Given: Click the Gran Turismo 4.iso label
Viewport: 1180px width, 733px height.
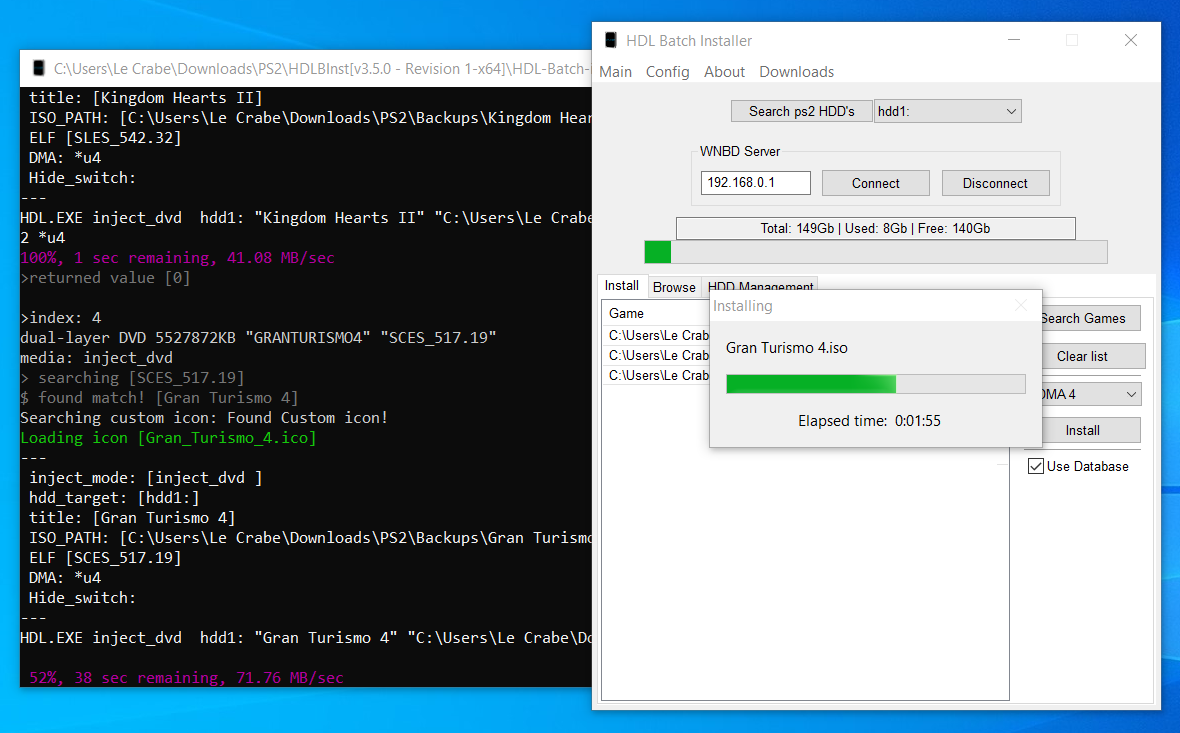Looking at the screenshot, I should [x=786, y=348].
